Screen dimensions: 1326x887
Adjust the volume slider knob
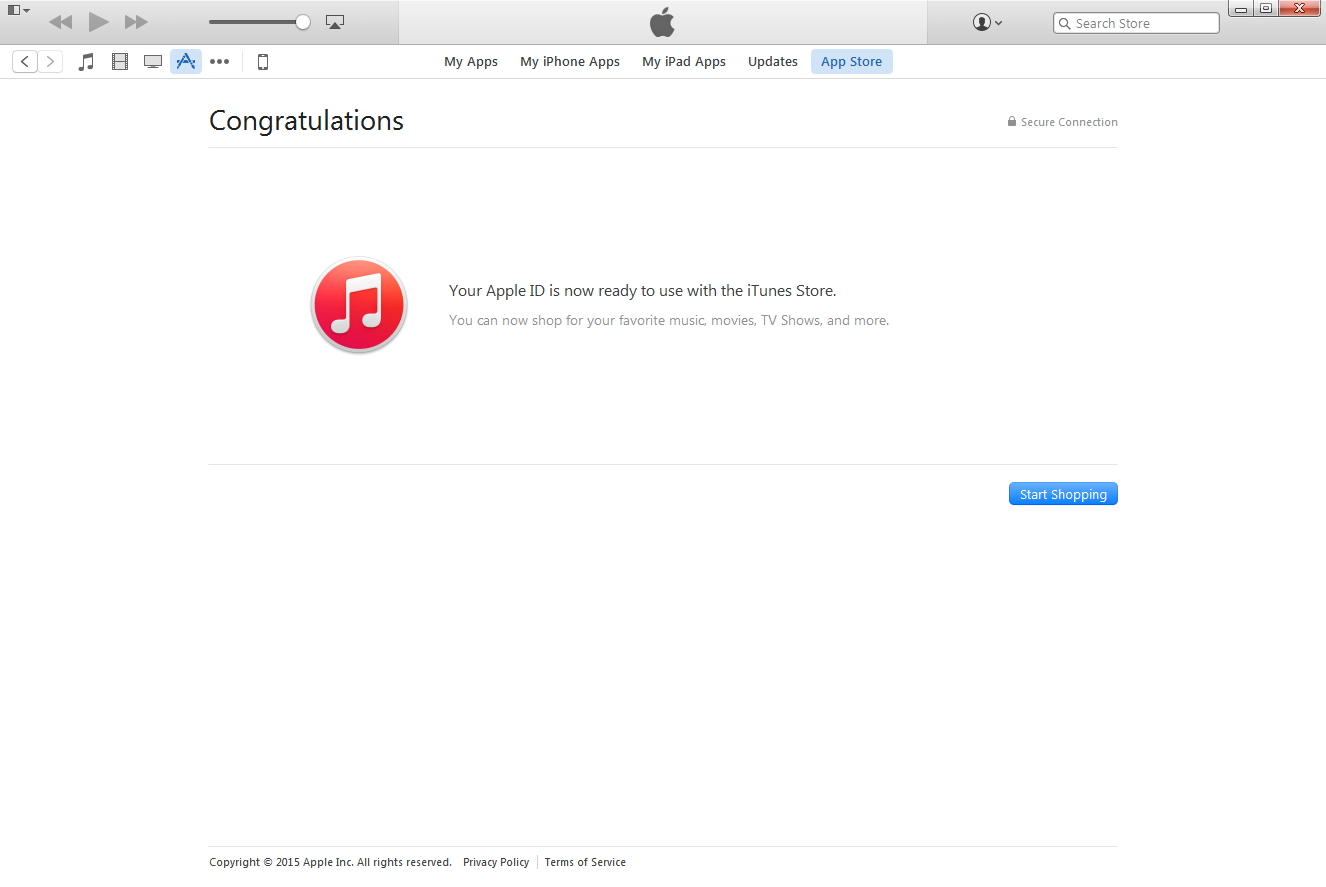point(303,22)
